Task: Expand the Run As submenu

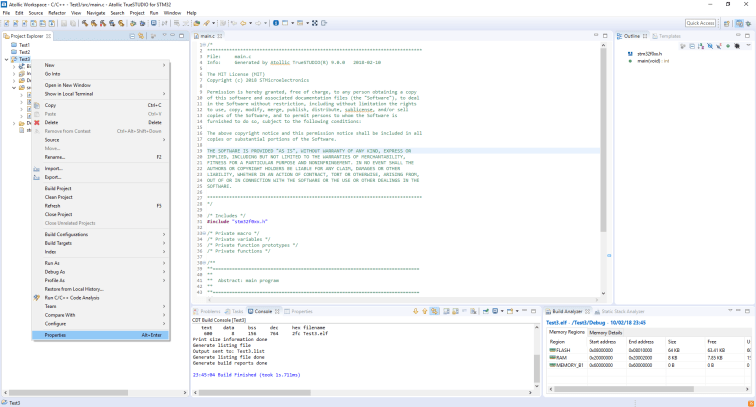Action: coord(52,262)
